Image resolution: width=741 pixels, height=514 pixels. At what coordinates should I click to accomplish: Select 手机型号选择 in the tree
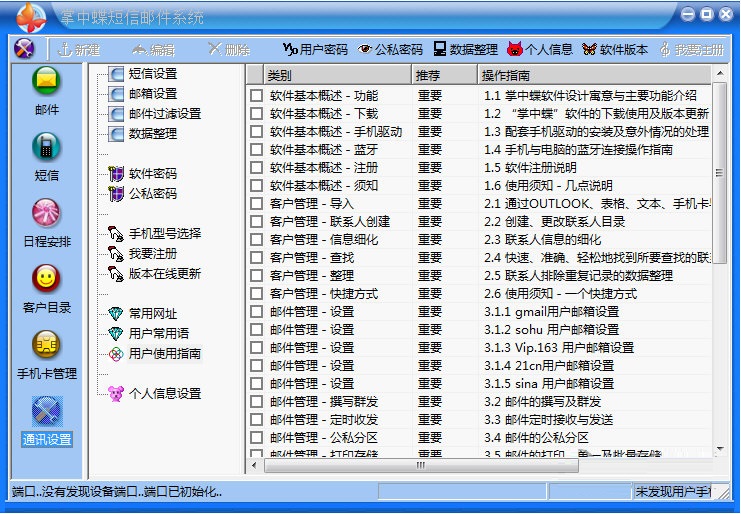(155, 233)
